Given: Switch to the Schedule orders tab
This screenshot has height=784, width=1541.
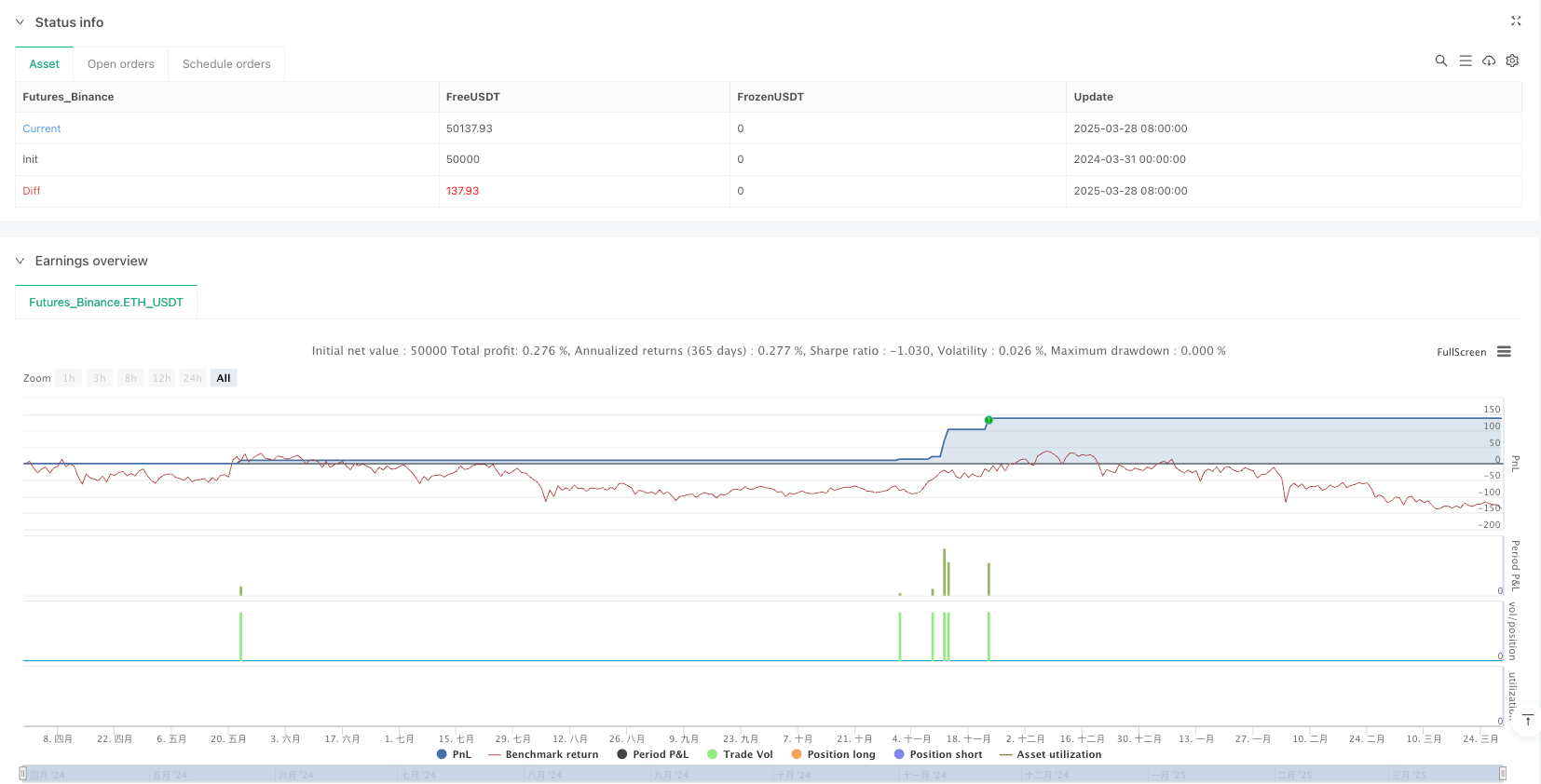Looking at the screenshot, I should point(226,64).
